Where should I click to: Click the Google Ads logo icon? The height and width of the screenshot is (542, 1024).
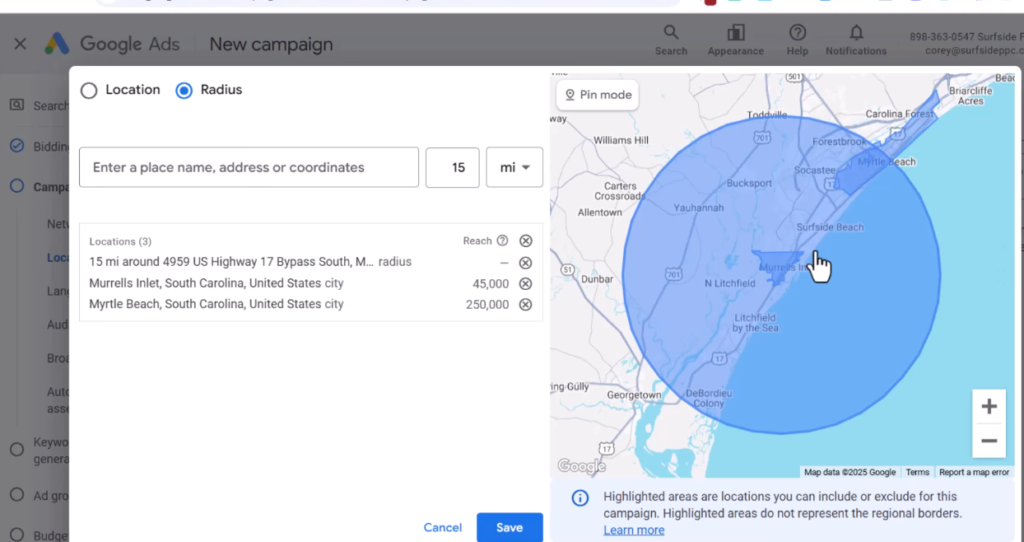coord(57,44)
